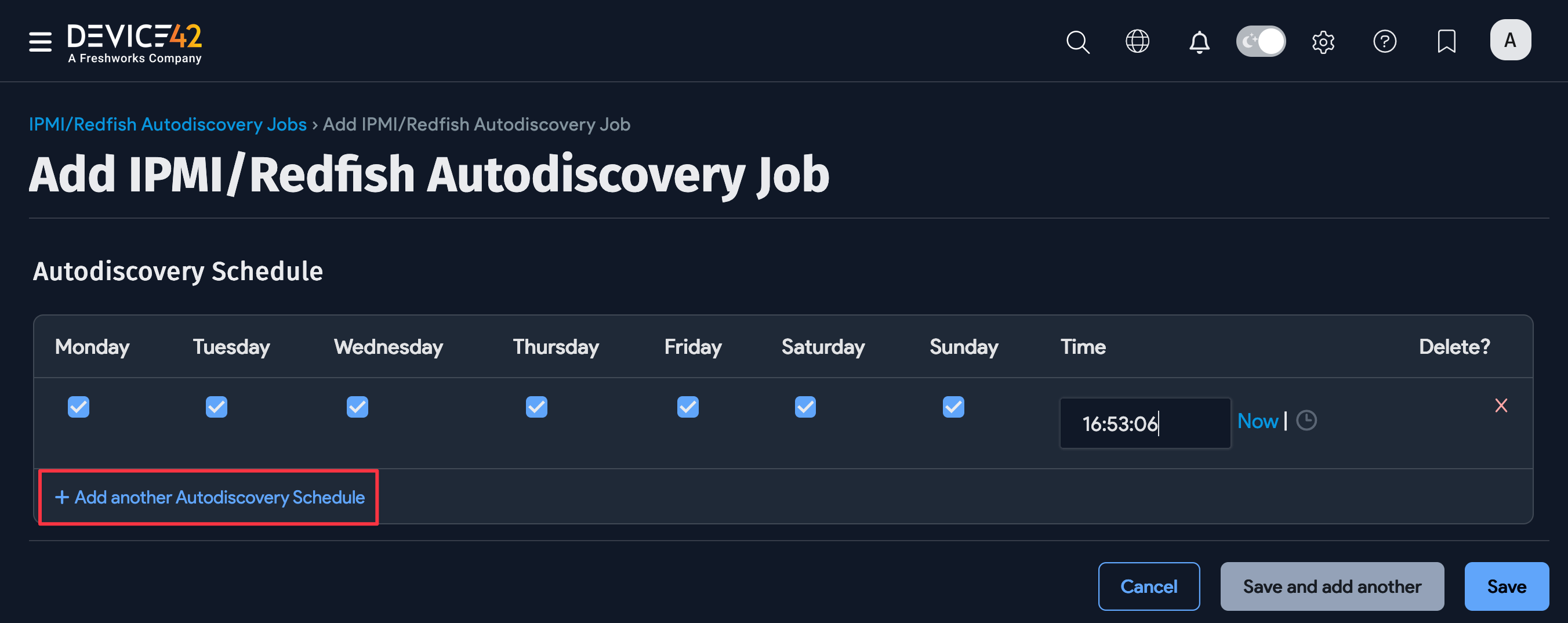
Task: Toggle the Sunday checkbox off
Action: (x=953, y=407)
